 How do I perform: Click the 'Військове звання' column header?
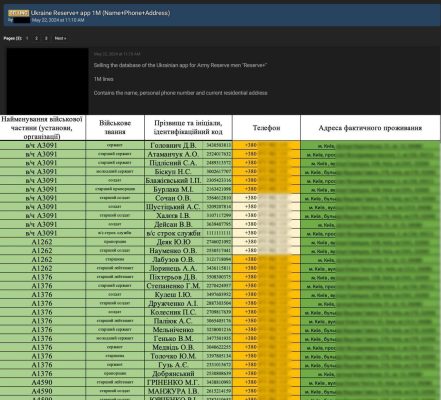(x=115, y=128)
